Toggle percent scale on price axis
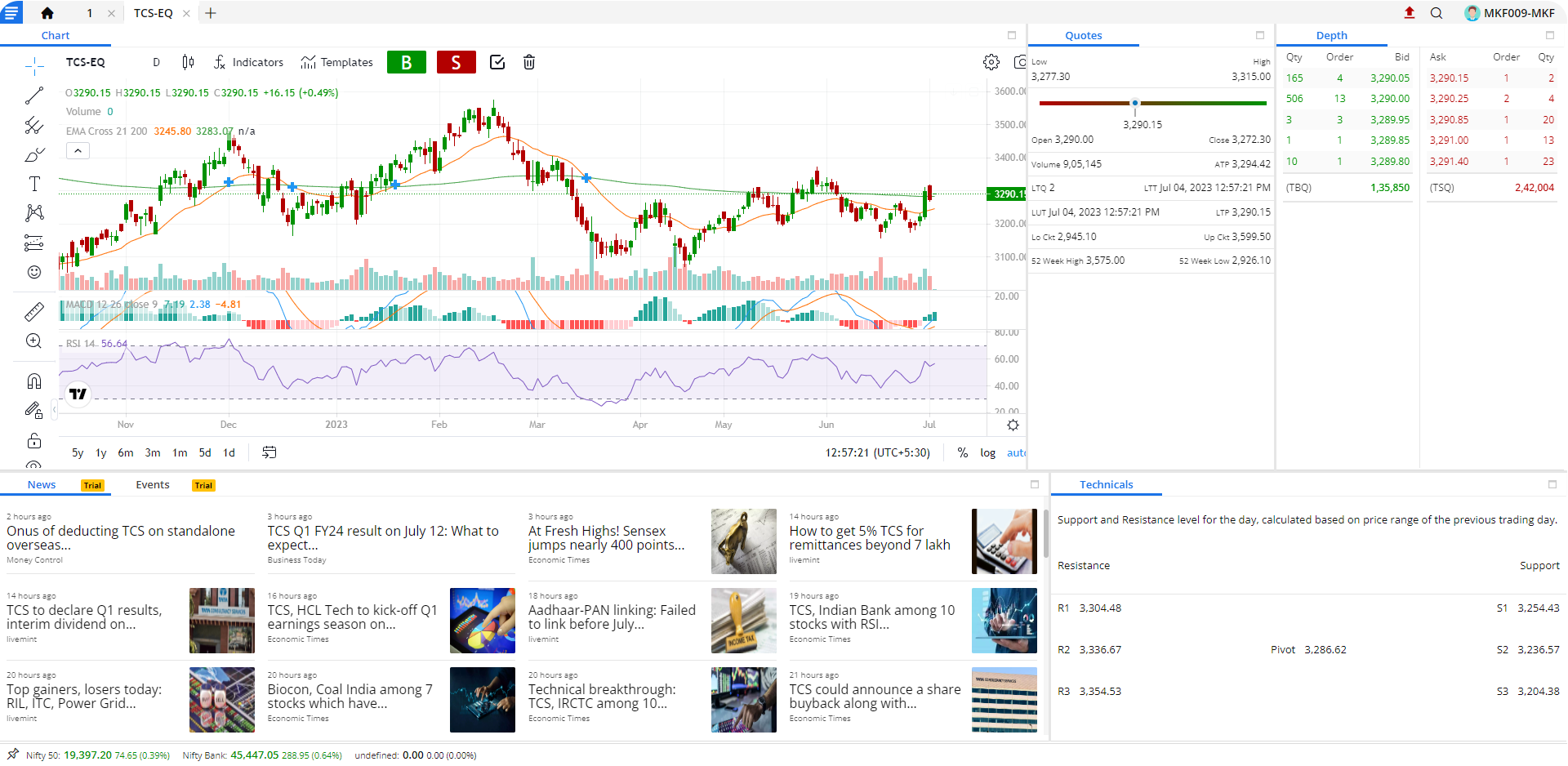 [963, 452]
